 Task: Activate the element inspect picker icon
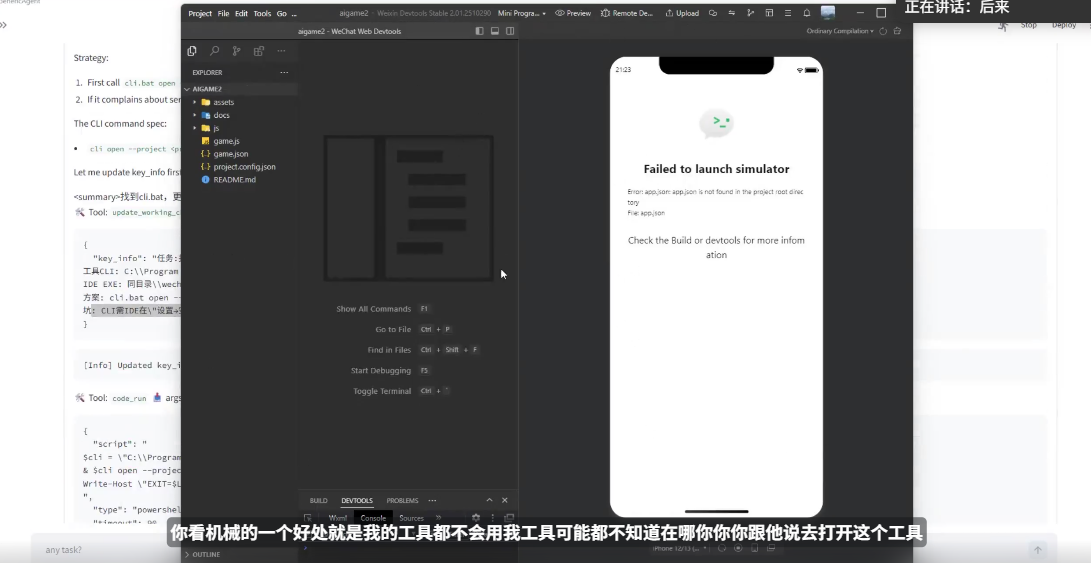[x=308, y=518]
